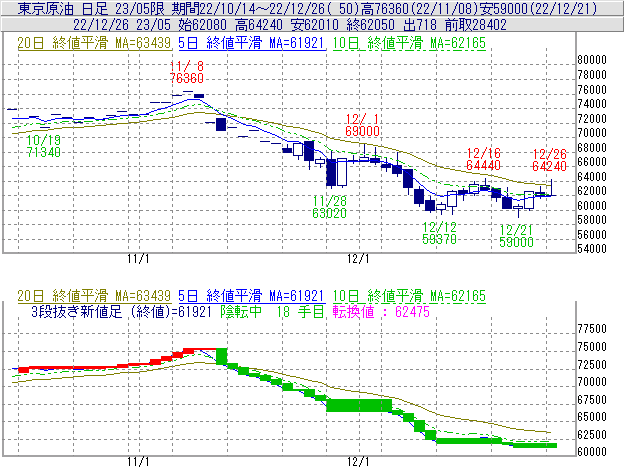The image size is (624, 475).
Task: Click the 80000 price axis label
Action: [592, 60]
